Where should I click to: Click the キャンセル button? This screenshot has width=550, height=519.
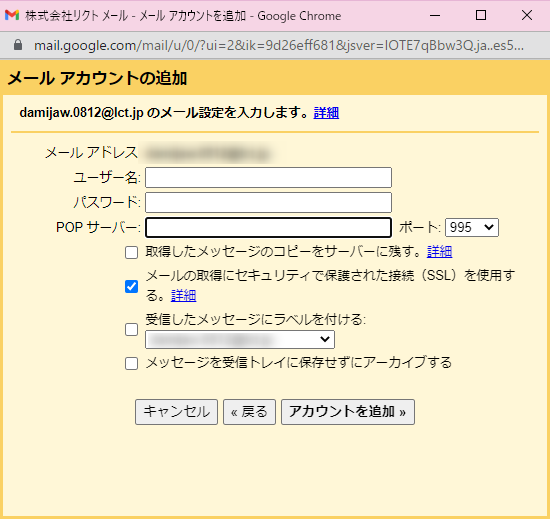point(176,412)
